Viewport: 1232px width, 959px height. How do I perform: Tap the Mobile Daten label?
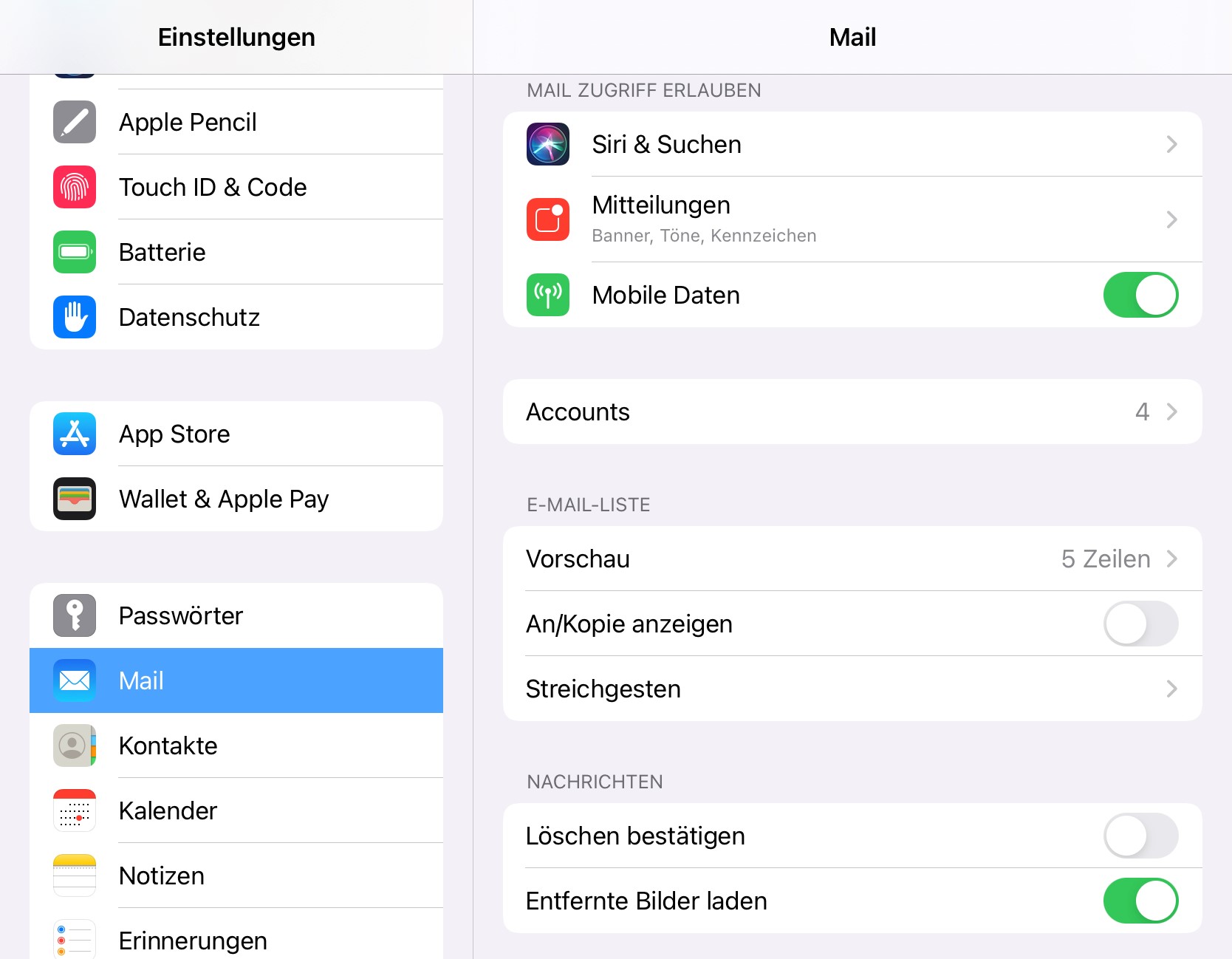665,295
